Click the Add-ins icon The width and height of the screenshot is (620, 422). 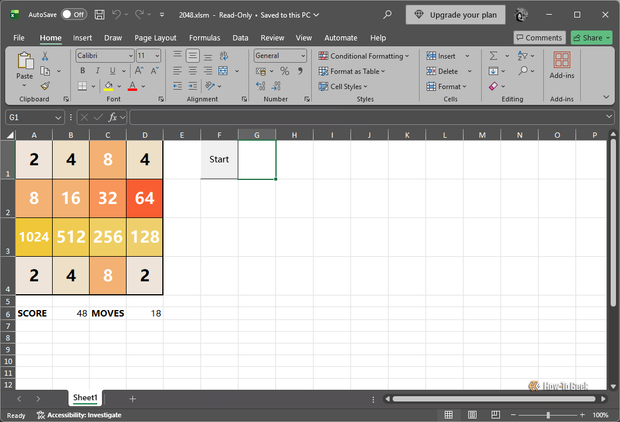tap(561, 60)
